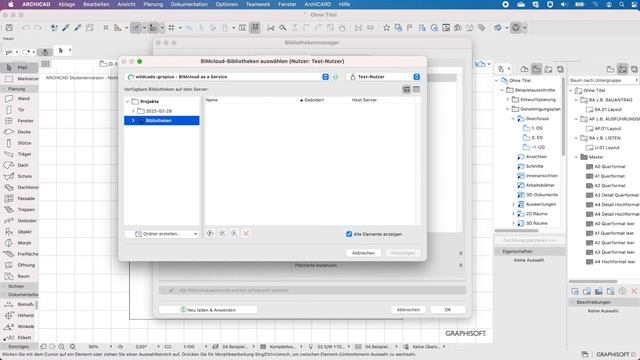Click the eyedropper pick-up parameters icon

[66, 28]
